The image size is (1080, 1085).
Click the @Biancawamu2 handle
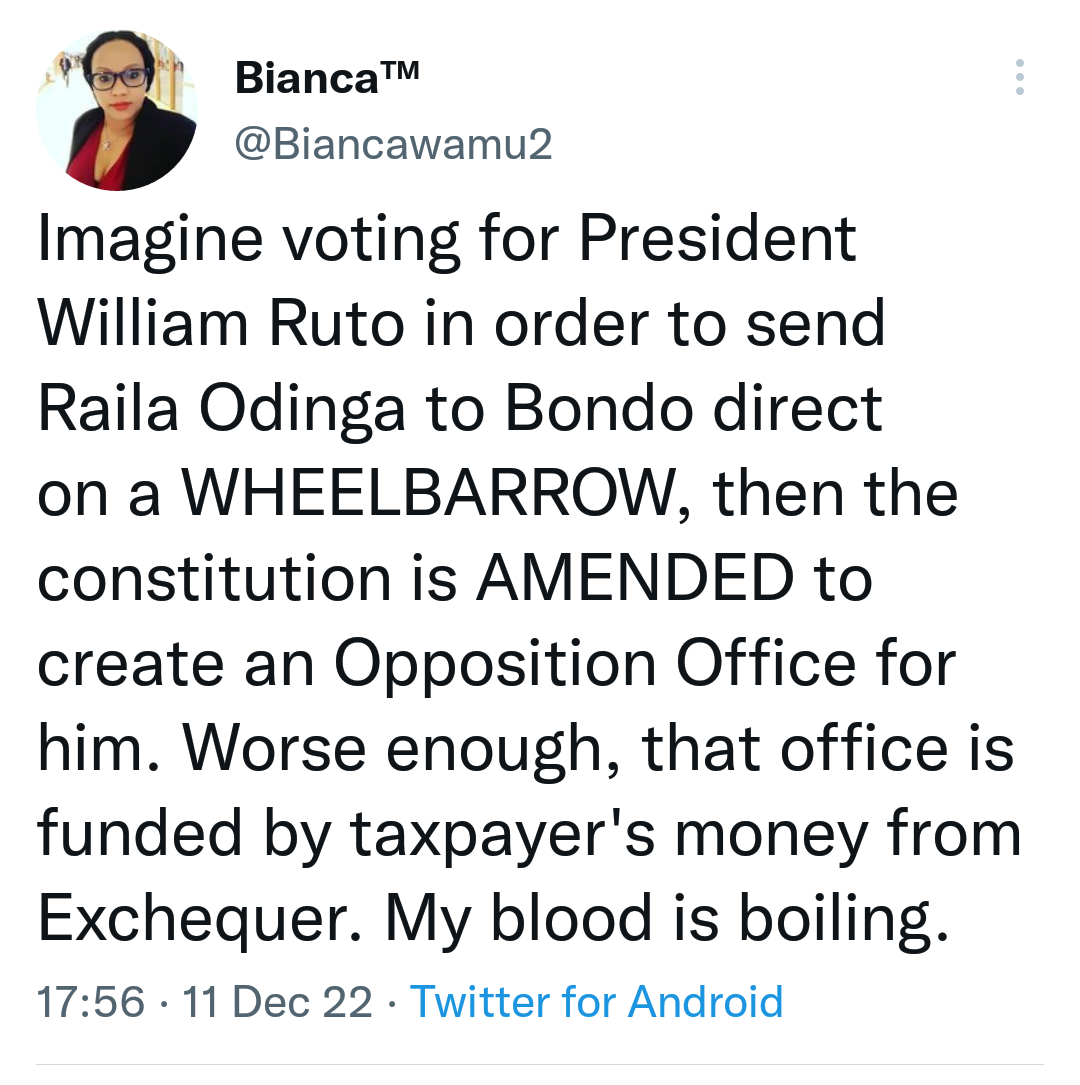(x=393, y=145)
